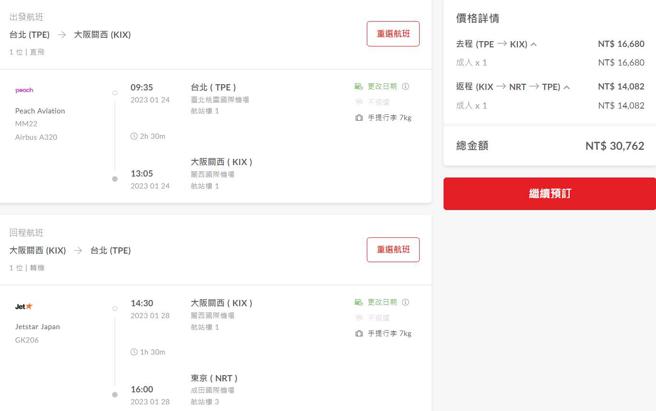Click the 更改日期 icon on Peach flight
Screen dimensions: 656x411
359,87
